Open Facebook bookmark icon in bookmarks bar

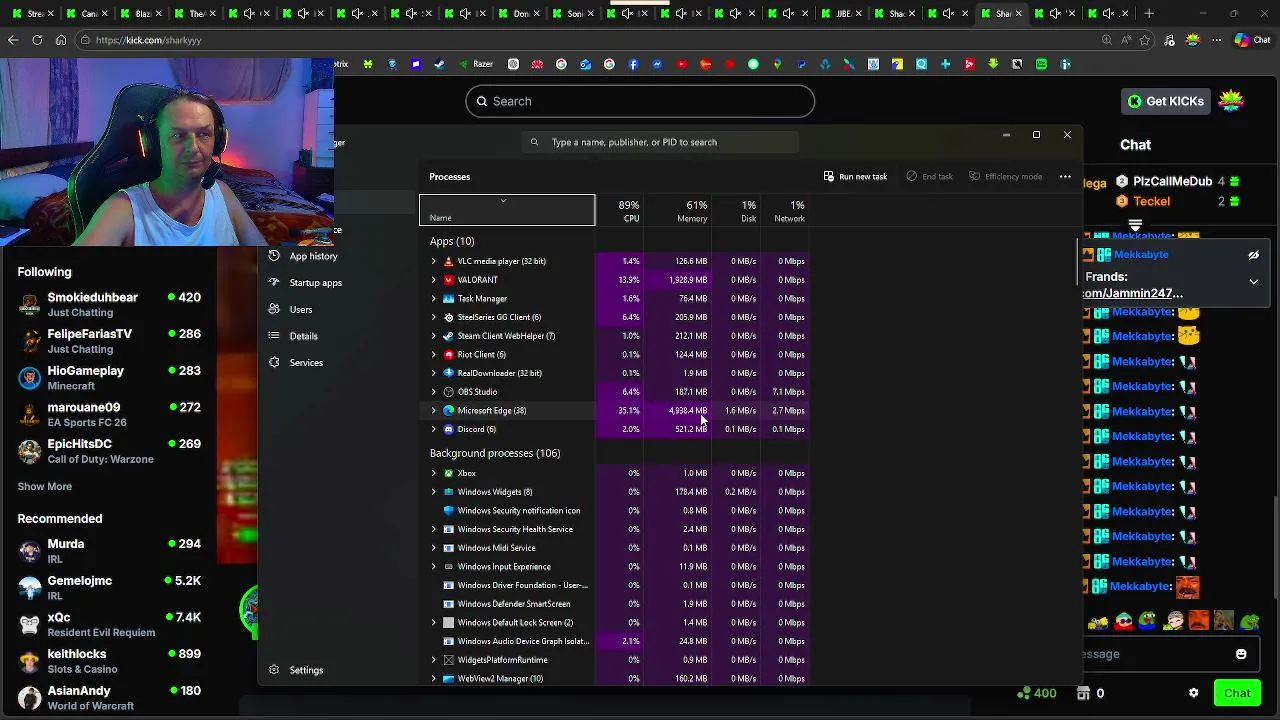pos(633,64)
